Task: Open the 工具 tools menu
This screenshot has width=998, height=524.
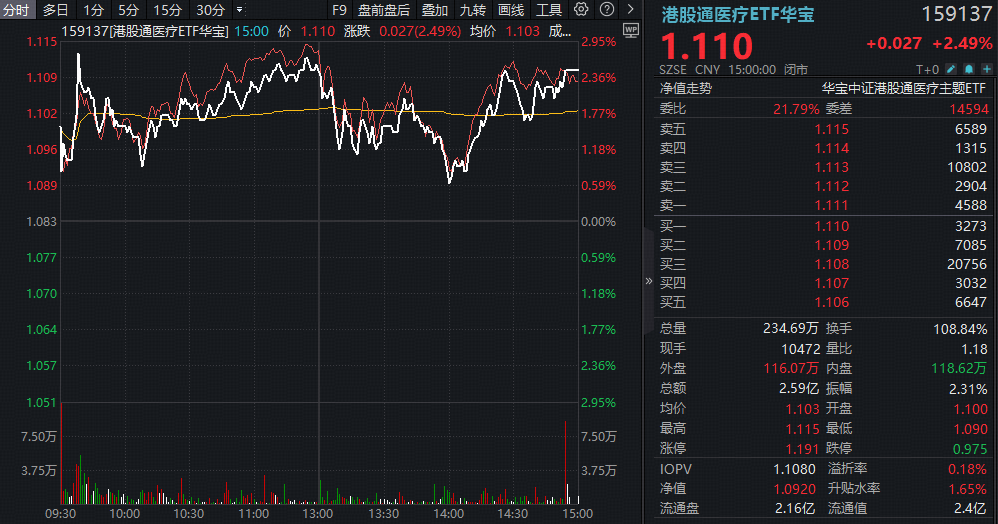Action: point(549,10)
